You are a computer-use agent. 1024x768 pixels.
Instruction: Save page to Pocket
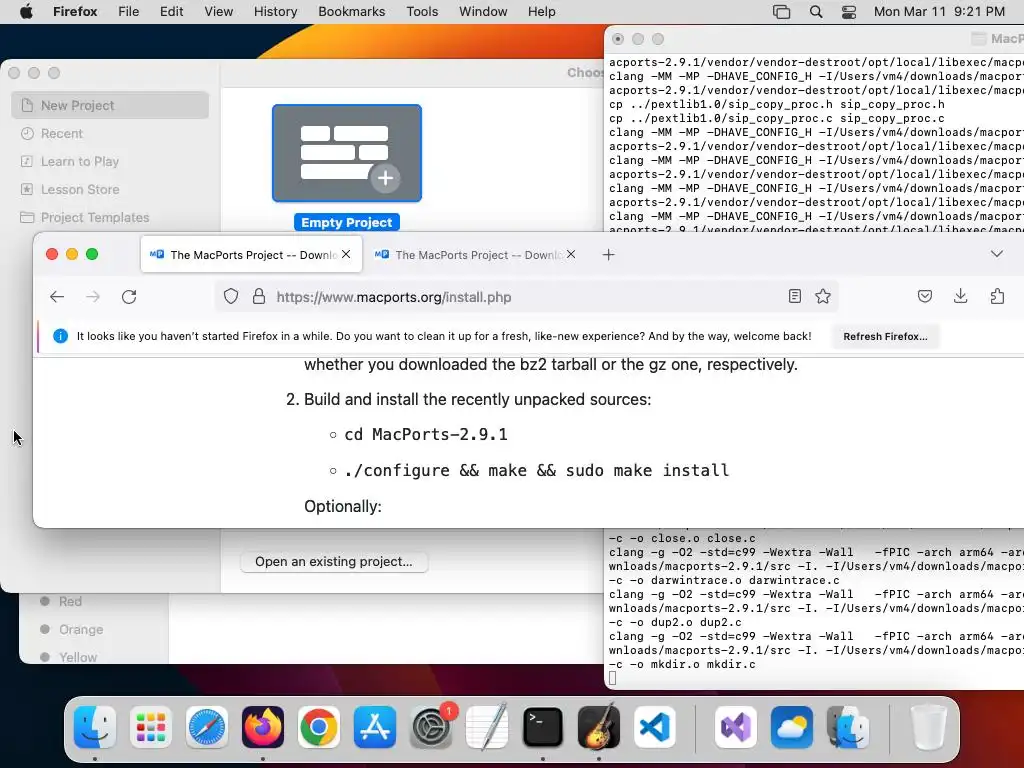(x=925, y=296)
